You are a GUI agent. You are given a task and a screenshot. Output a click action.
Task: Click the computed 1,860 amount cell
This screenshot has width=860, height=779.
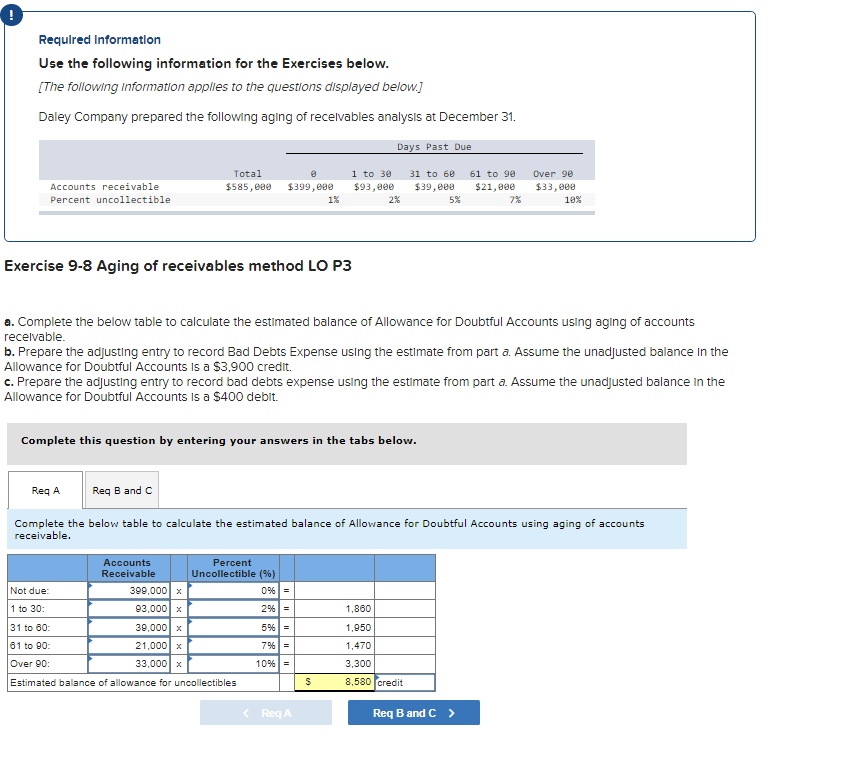333,609
